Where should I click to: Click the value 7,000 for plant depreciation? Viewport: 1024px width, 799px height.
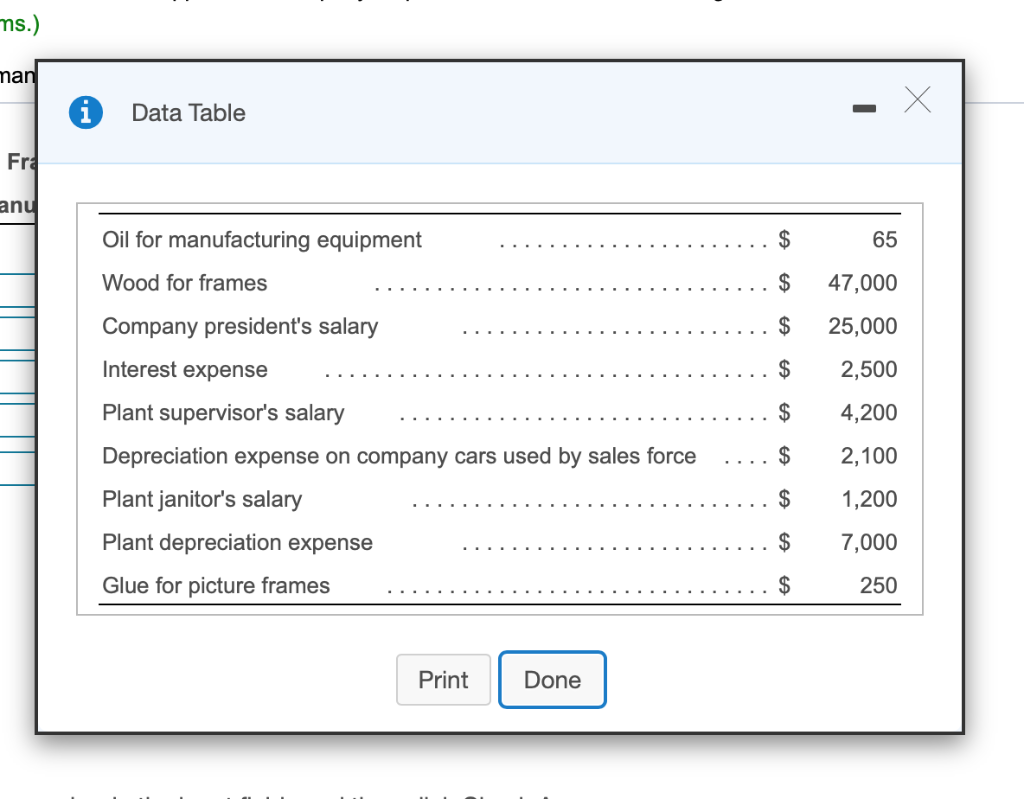click(869, 542)
